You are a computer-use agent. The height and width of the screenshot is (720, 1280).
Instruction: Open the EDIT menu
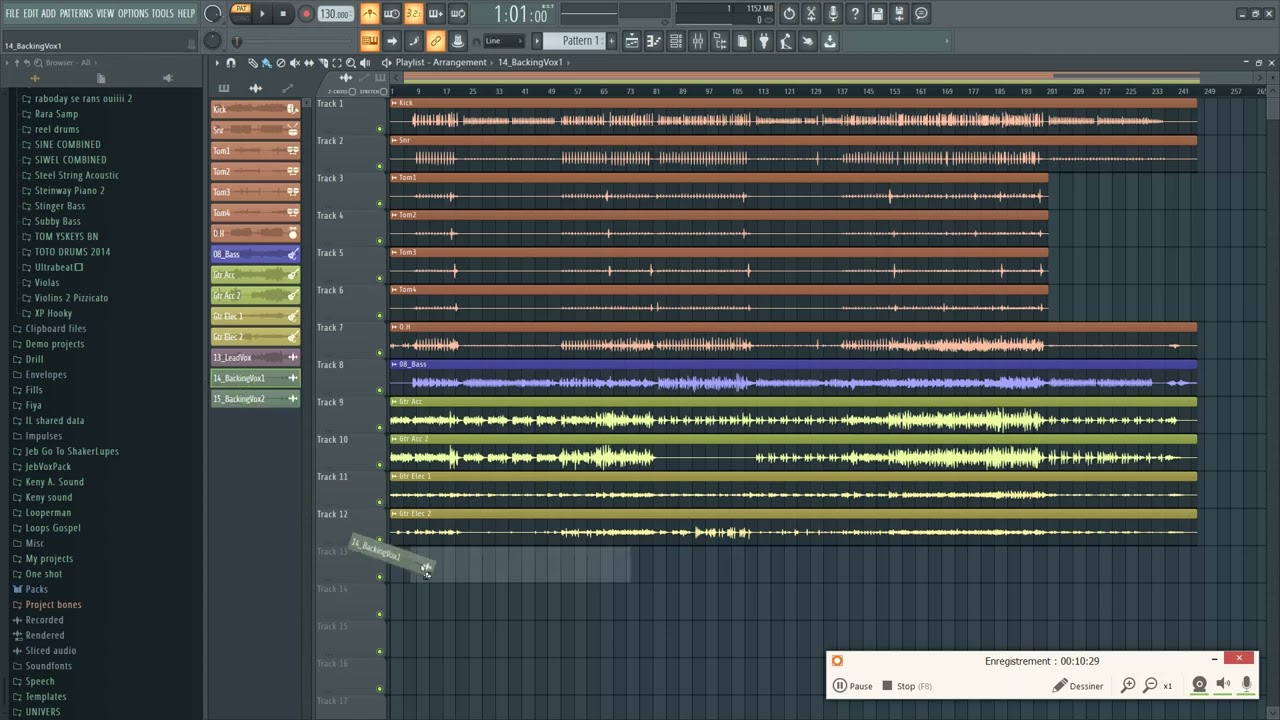tap(31, 13)
